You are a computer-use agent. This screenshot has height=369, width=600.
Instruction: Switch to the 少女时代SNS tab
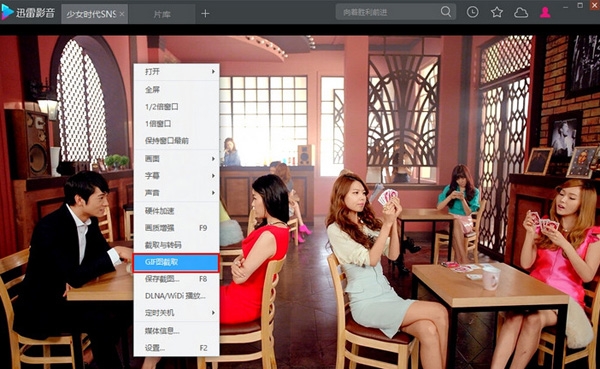95,14
